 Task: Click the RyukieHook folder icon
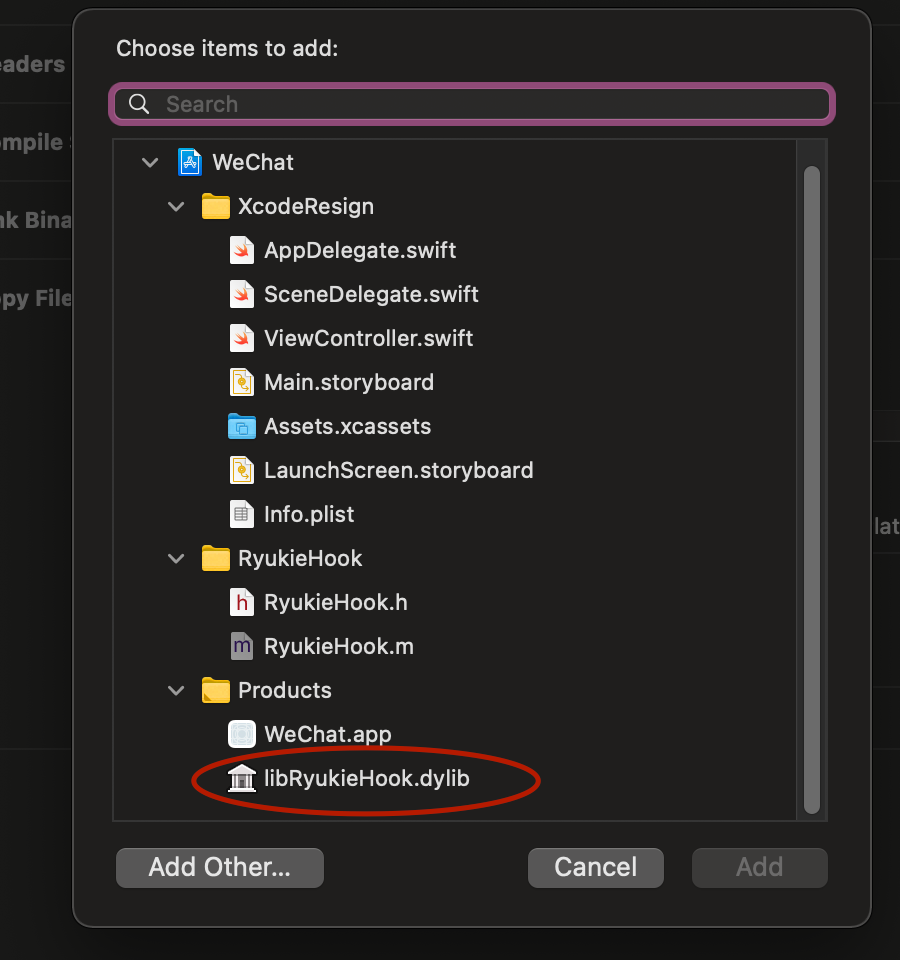[216, 558]
